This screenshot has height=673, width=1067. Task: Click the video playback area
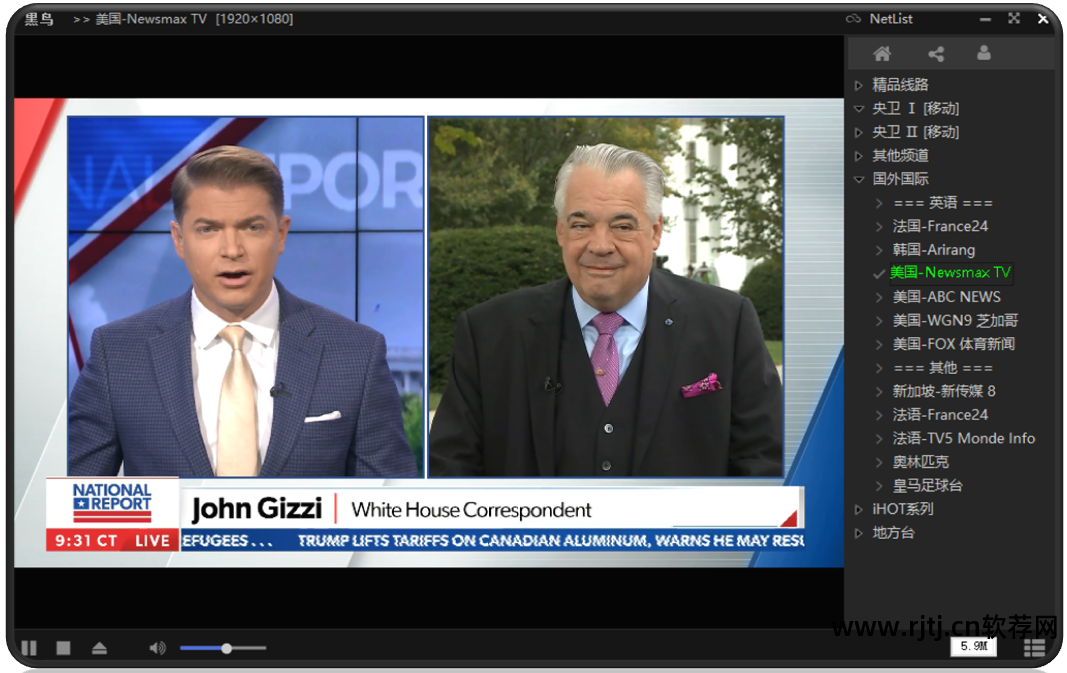(429, 333)
